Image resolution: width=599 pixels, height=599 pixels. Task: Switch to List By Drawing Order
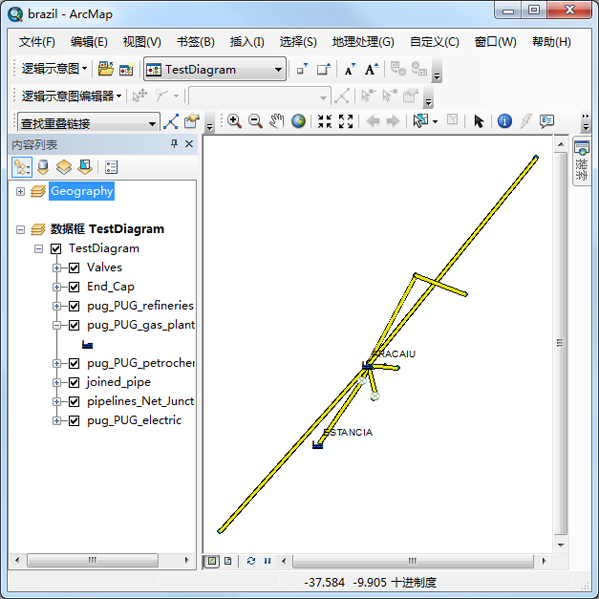pos(22,167)
